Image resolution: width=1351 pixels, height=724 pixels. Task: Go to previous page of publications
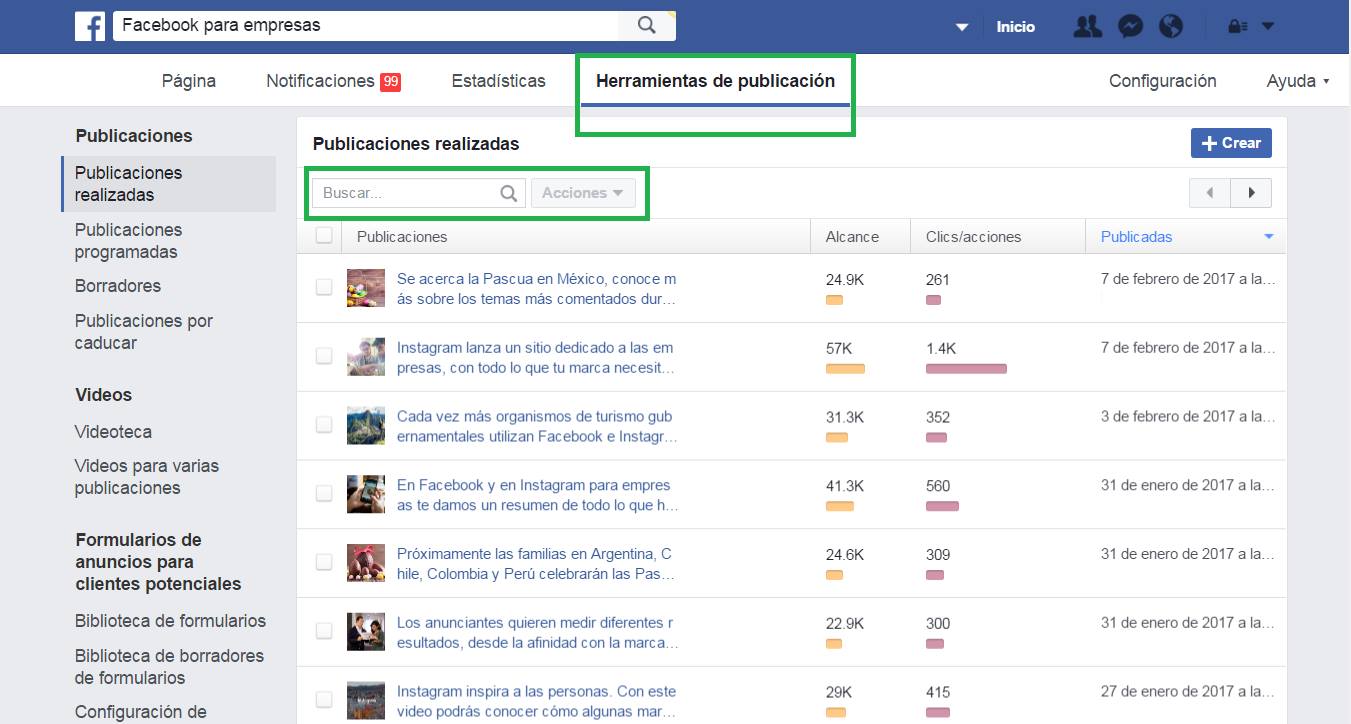pos(1210,193)
